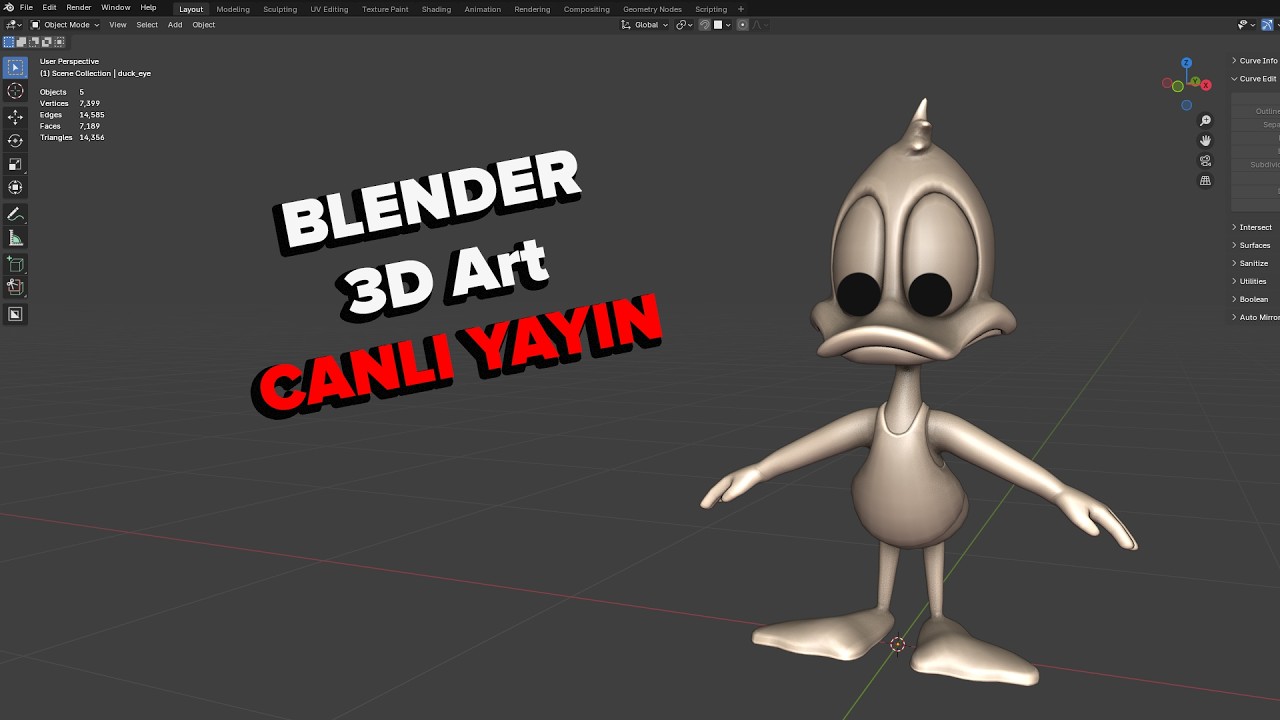This screenshot has height=720, width=1280.
Task: Open the Help menu
Action: coord(148,8)
